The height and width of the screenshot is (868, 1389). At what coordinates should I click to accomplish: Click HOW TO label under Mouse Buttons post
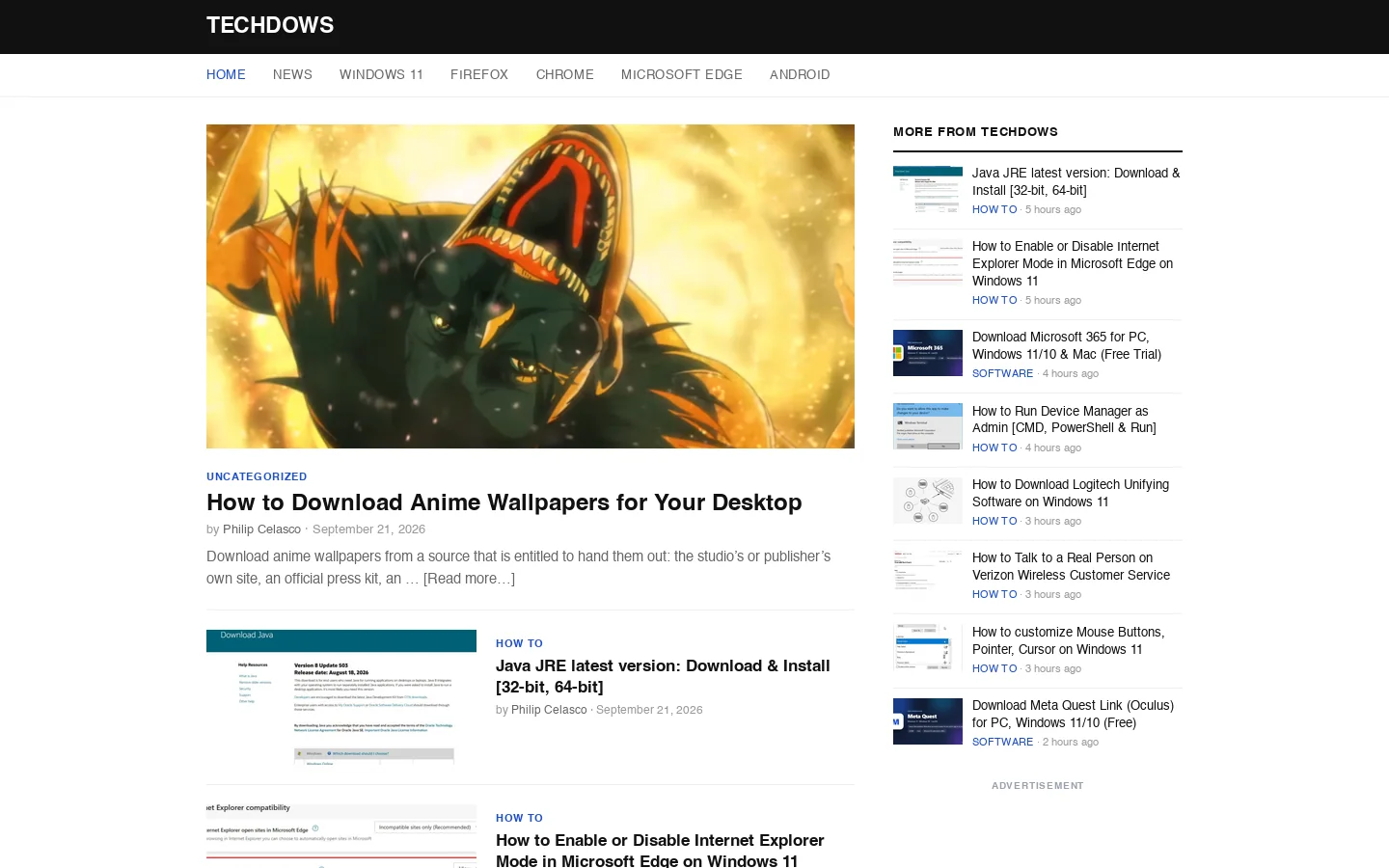pyautogui.click(x=994, y=668)
